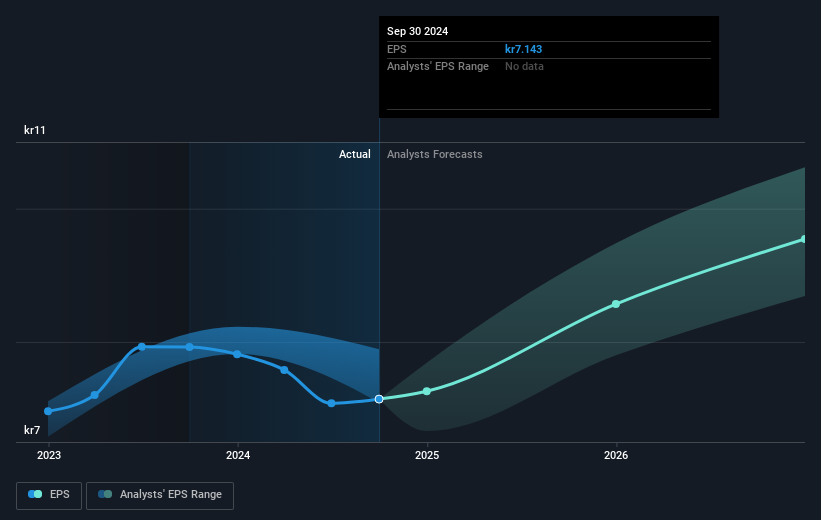Click the kr7.143 EPS value in tooltip
The height and width of the screenshot is (520, 821).
click(523, 49)
